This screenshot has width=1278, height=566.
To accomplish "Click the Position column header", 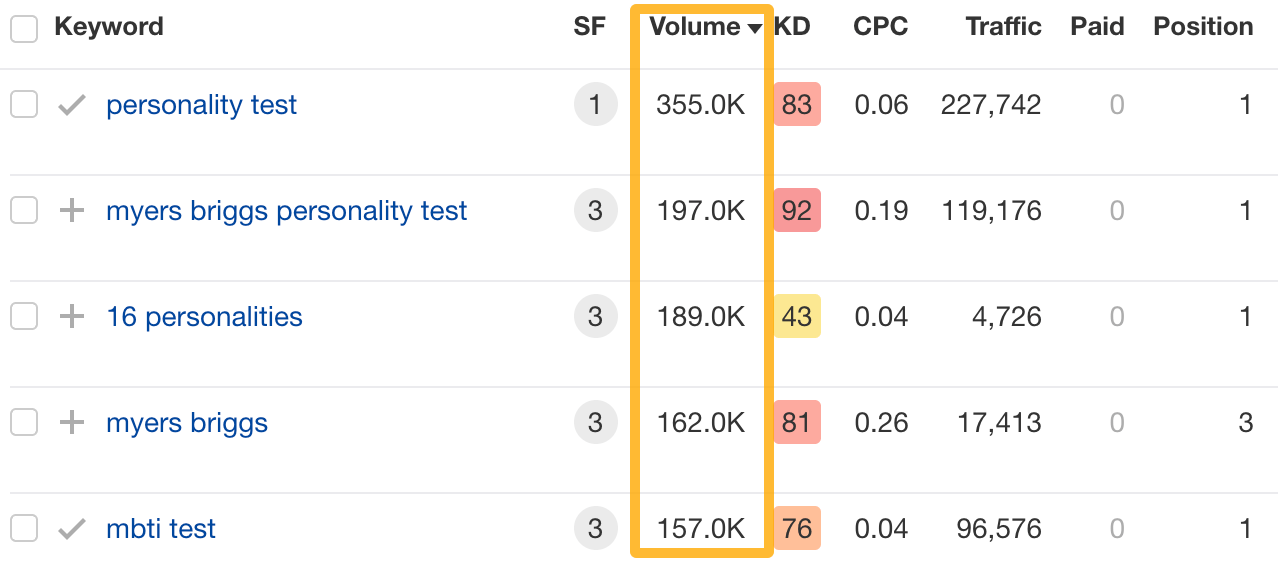I will (x=1203, y=27).
